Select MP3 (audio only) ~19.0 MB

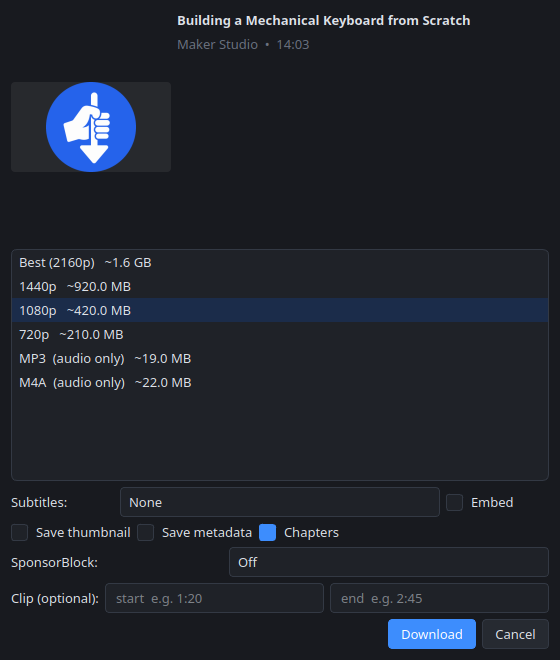click(280, 359)
